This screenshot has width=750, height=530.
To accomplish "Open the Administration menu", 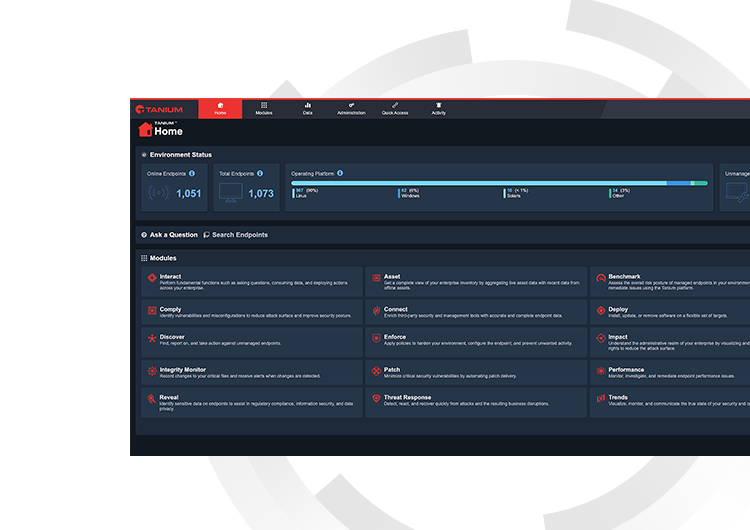I will click(351, 109).
